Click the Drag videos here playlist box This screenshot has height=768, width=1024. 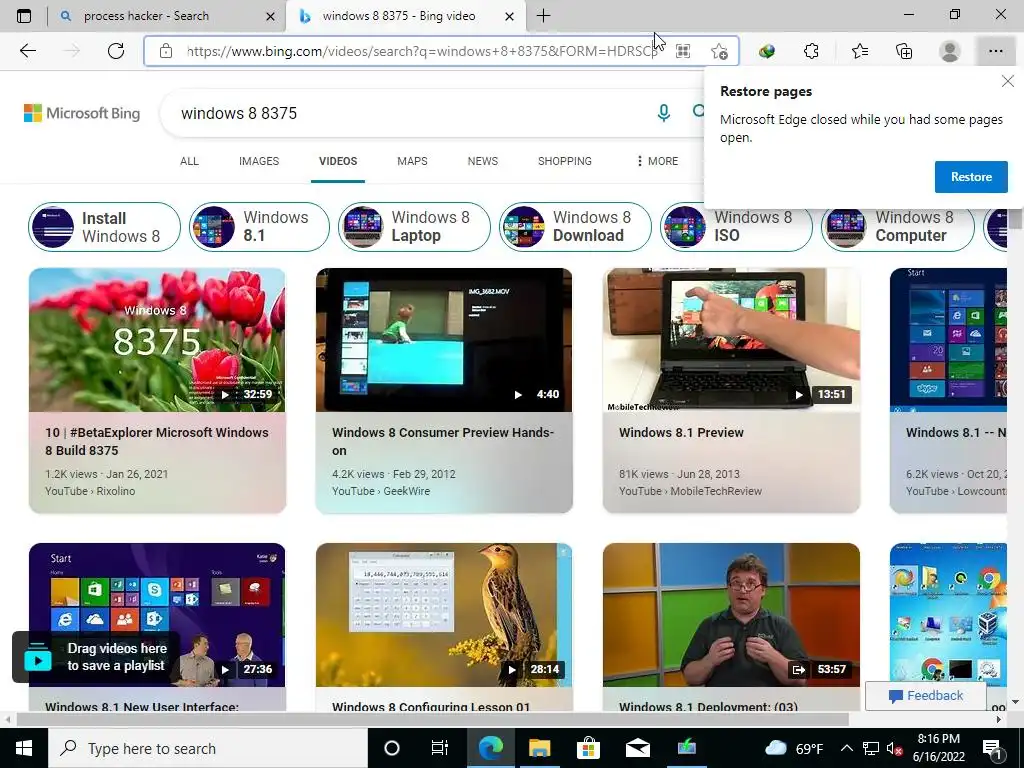pyautogui.click(x=95, y=657)
